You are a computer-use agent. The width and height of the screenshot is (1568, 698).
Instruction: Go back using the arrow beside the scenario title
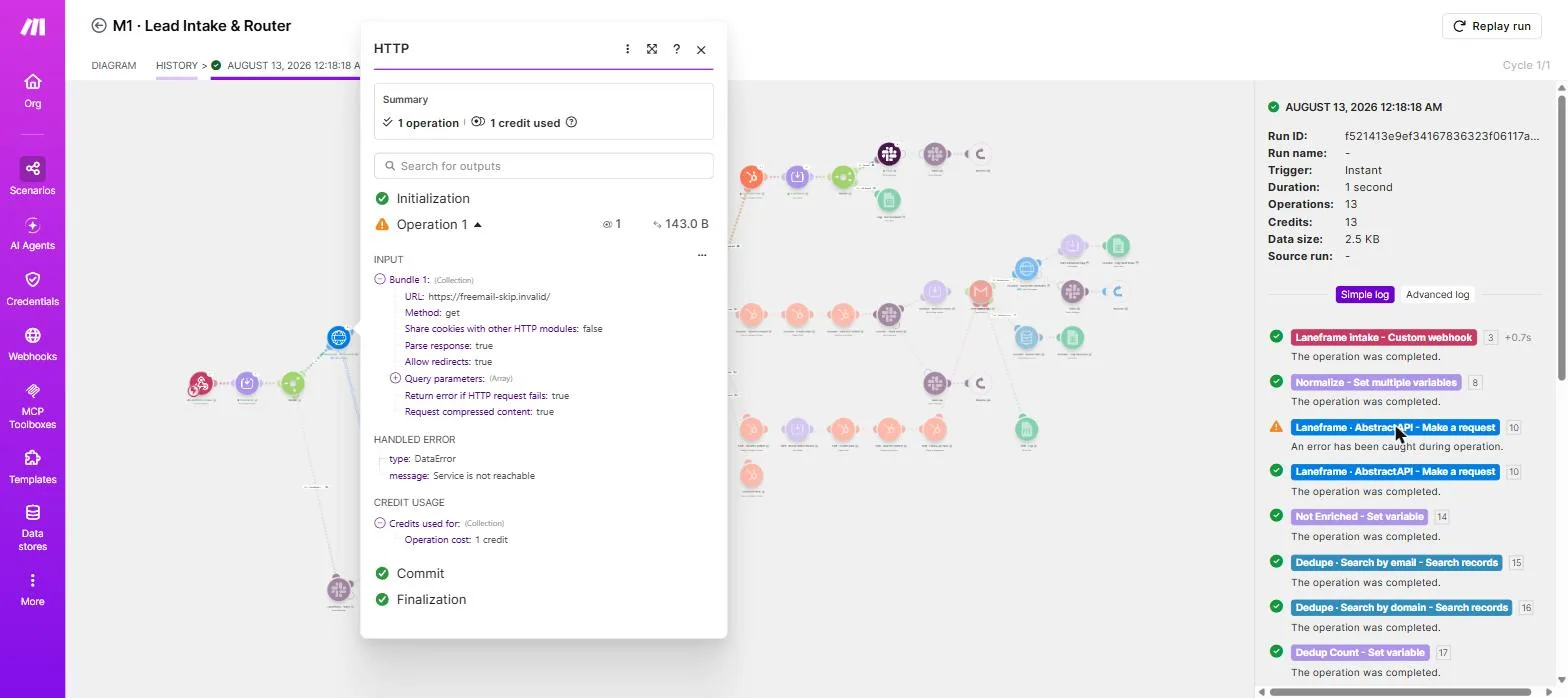98,26
